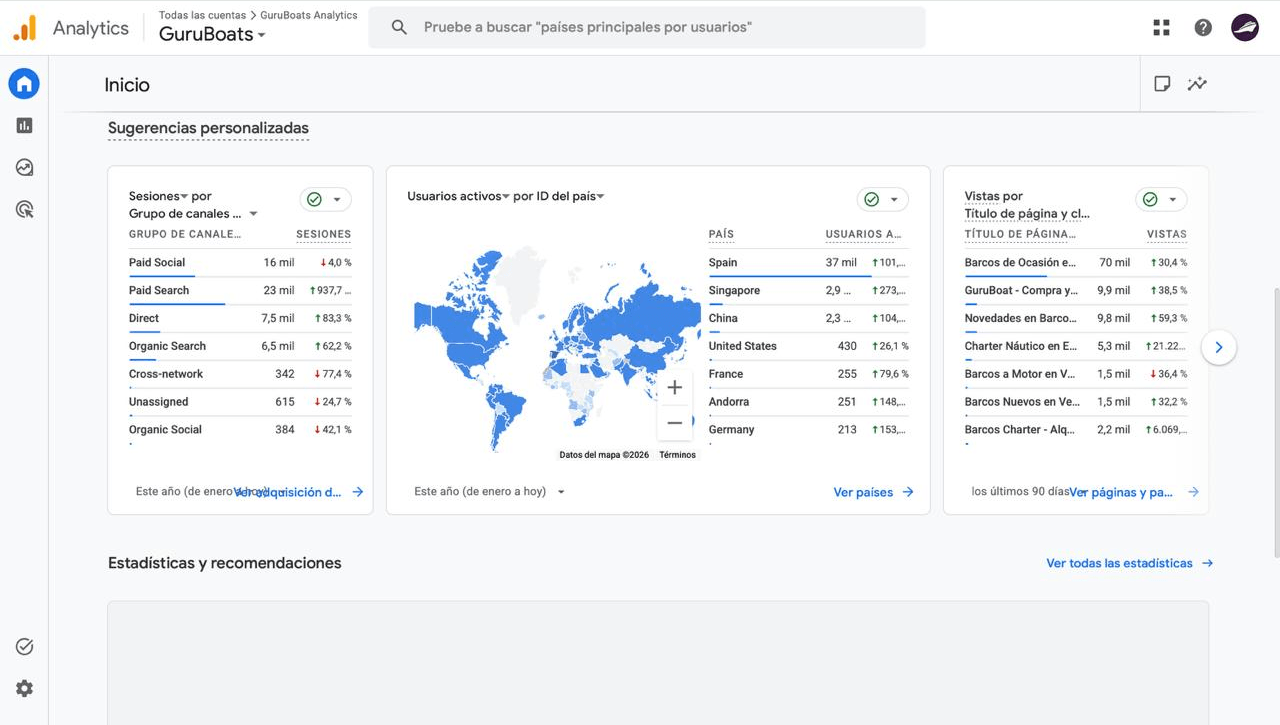Select the Organic Social row
Screen dimensions: 1280x725
240,430
